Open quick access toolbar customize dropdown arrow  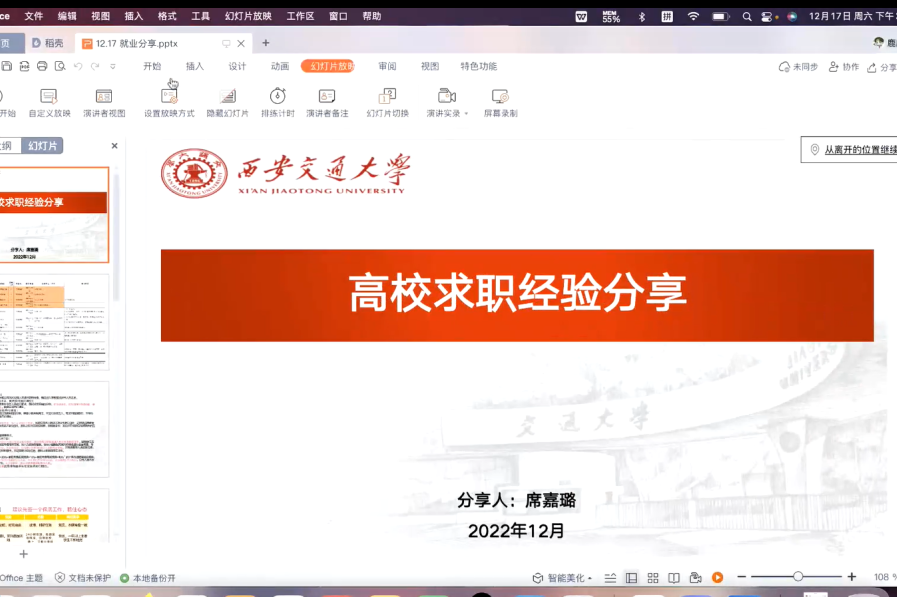[113, 67]
